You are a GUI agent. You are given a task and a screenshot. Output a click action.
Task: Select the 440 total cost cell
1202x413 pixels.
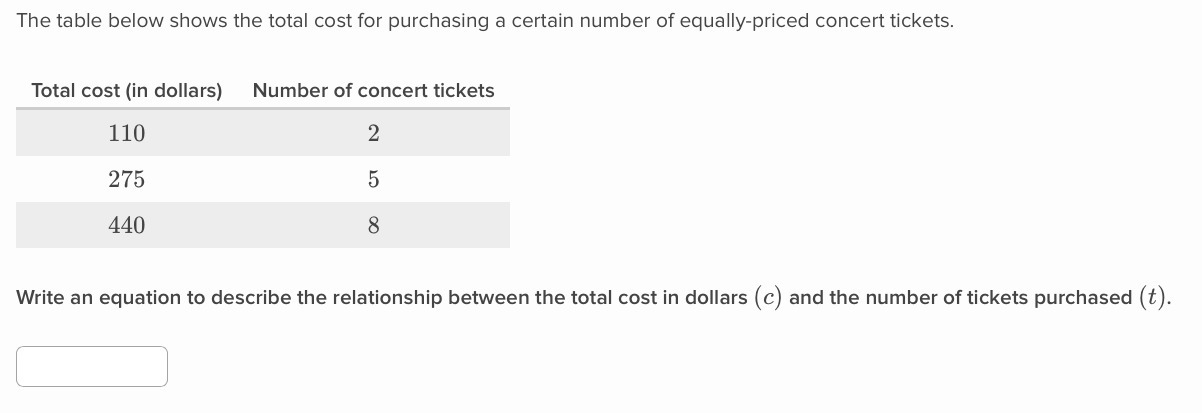[127, 226]
